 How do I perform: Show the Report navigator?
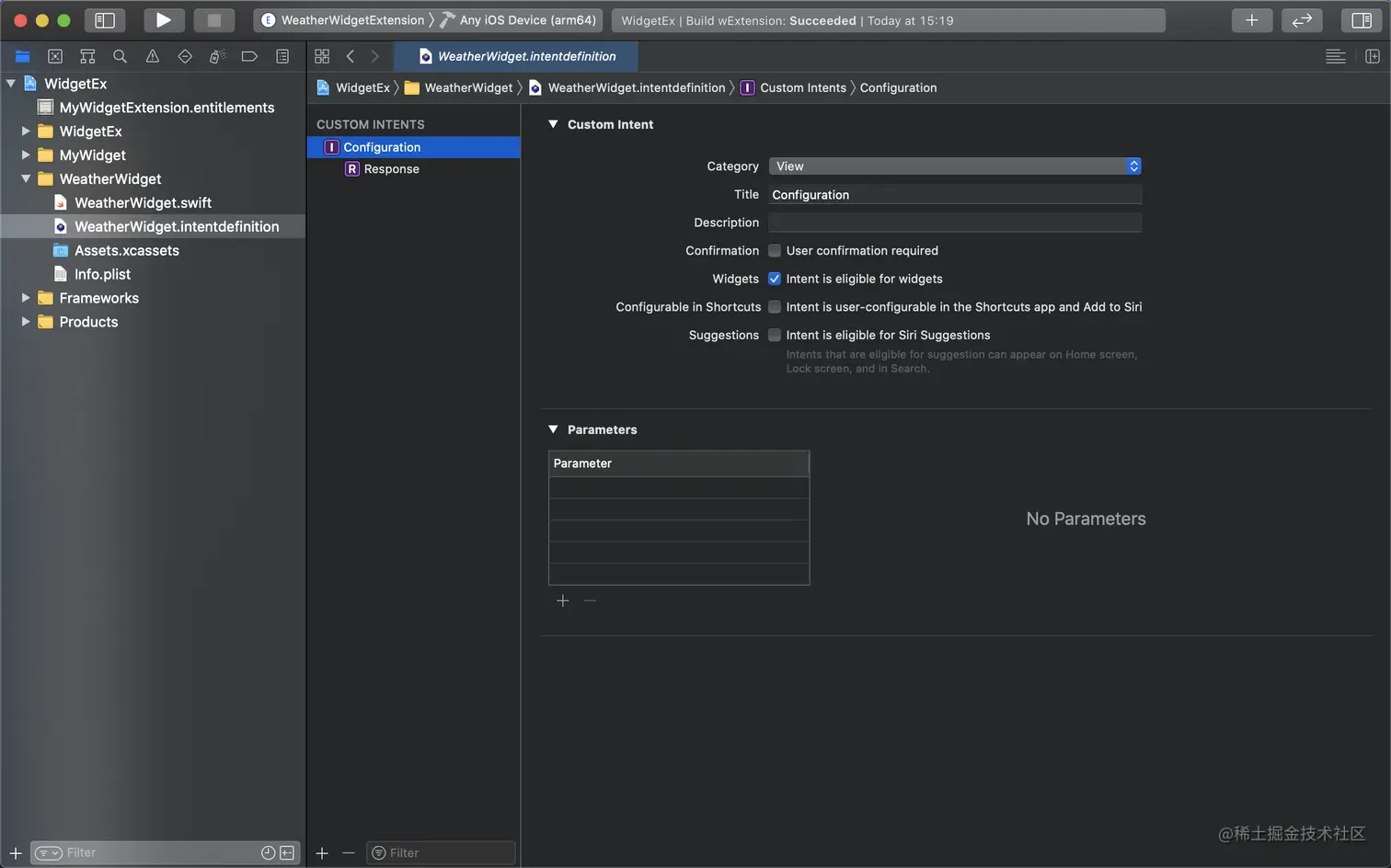pos(282,56)
